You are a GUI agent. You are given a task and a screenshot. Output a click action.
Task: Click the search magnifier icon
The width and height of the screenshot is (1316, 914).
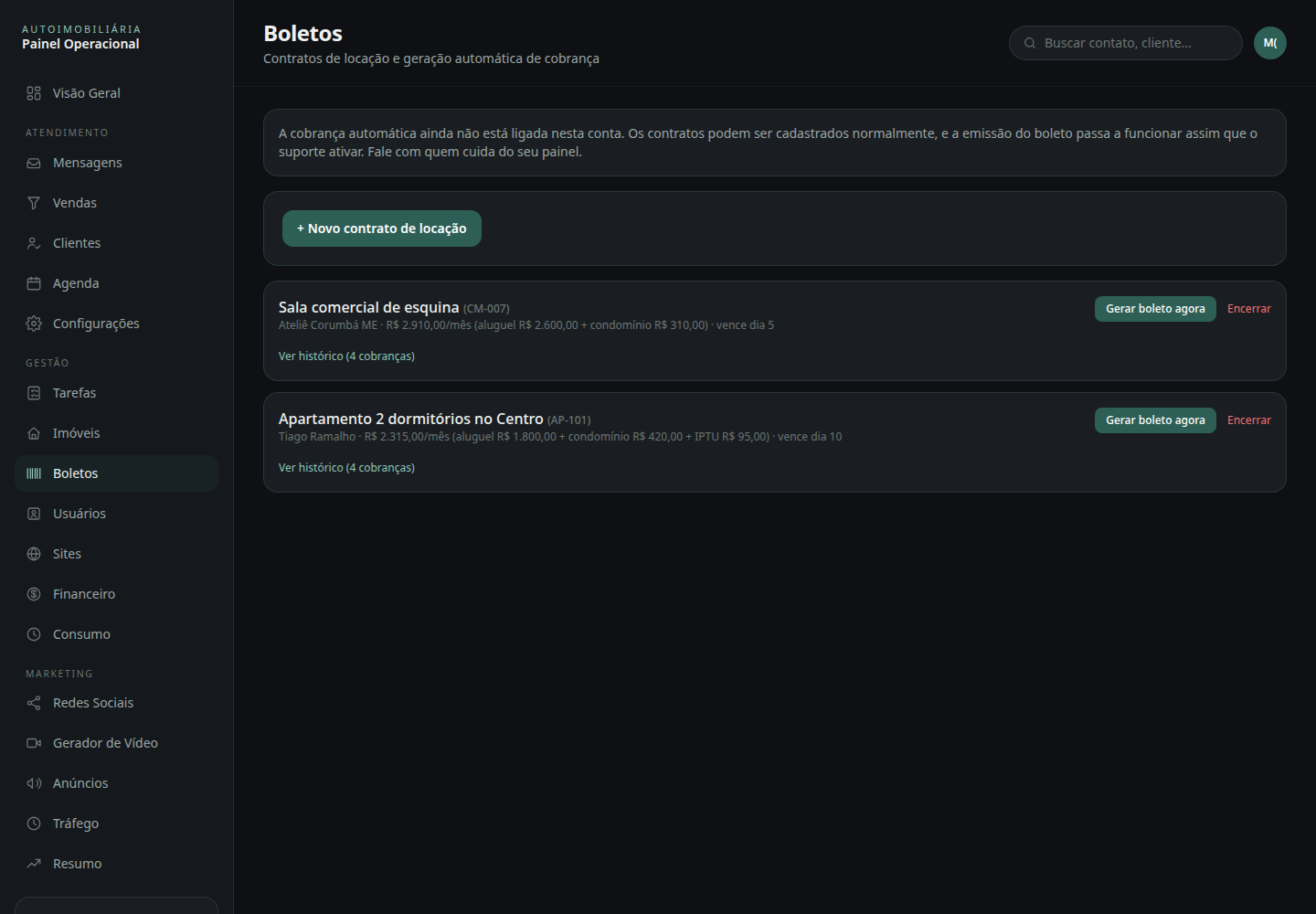click(1030, 43)
